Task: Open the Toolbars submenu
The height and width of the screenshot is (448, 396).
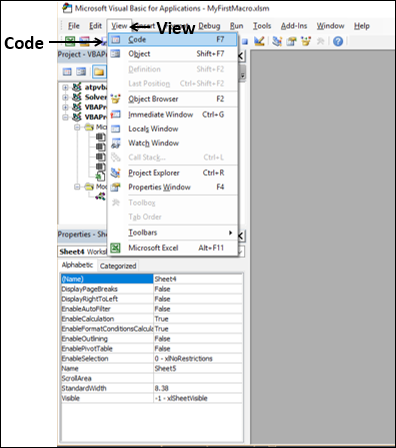Action: 172,232
